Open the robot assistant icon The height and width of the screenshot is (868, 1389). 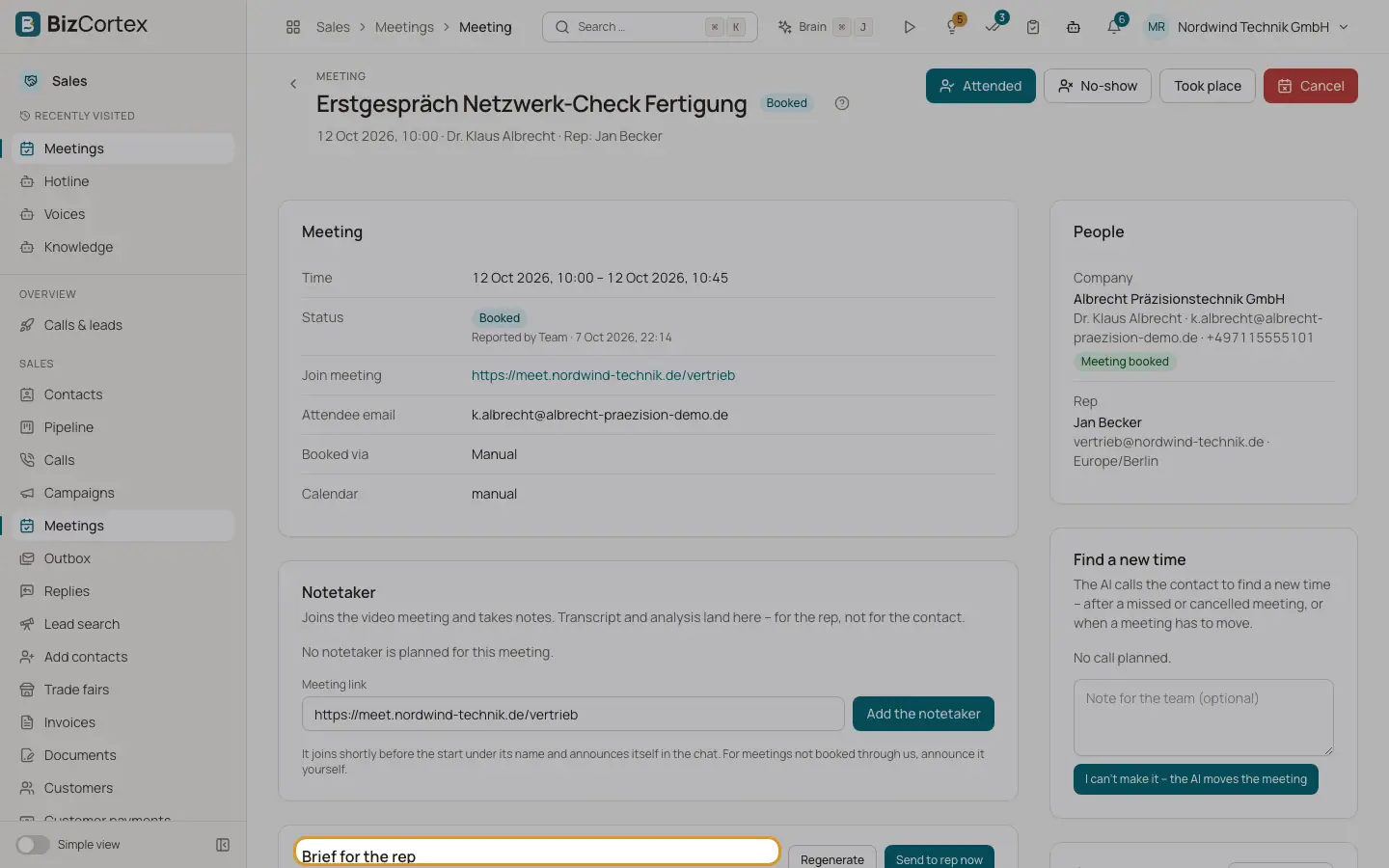(1074, 27)
